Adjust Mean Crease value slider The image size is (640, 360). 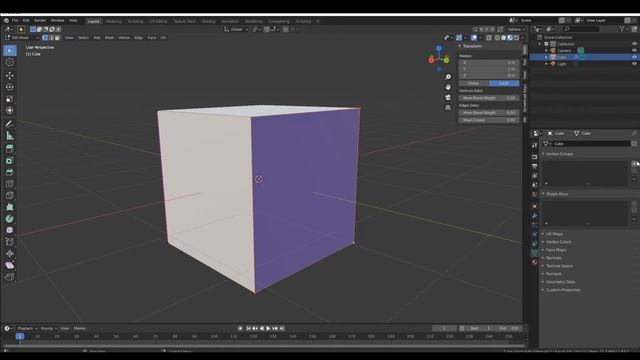[x=489, y=120]
